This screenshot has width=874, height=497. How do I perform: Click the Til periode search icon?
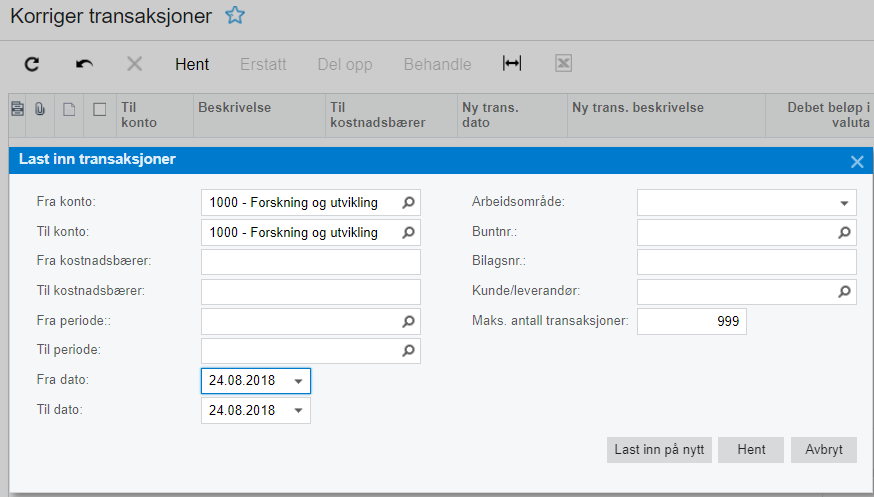point(408,351)
